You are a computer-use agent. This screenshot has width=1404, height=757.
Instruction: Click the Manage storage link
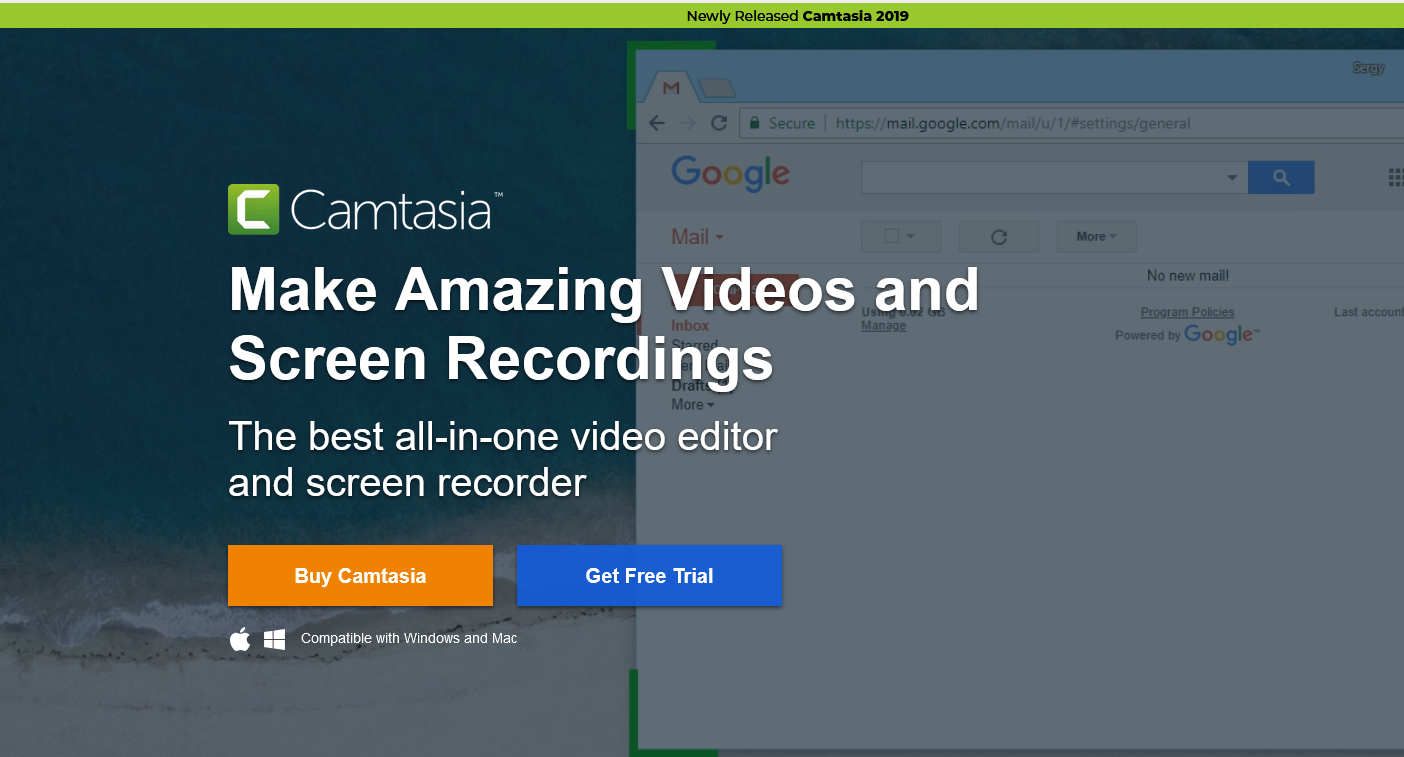tap(883, 326)
